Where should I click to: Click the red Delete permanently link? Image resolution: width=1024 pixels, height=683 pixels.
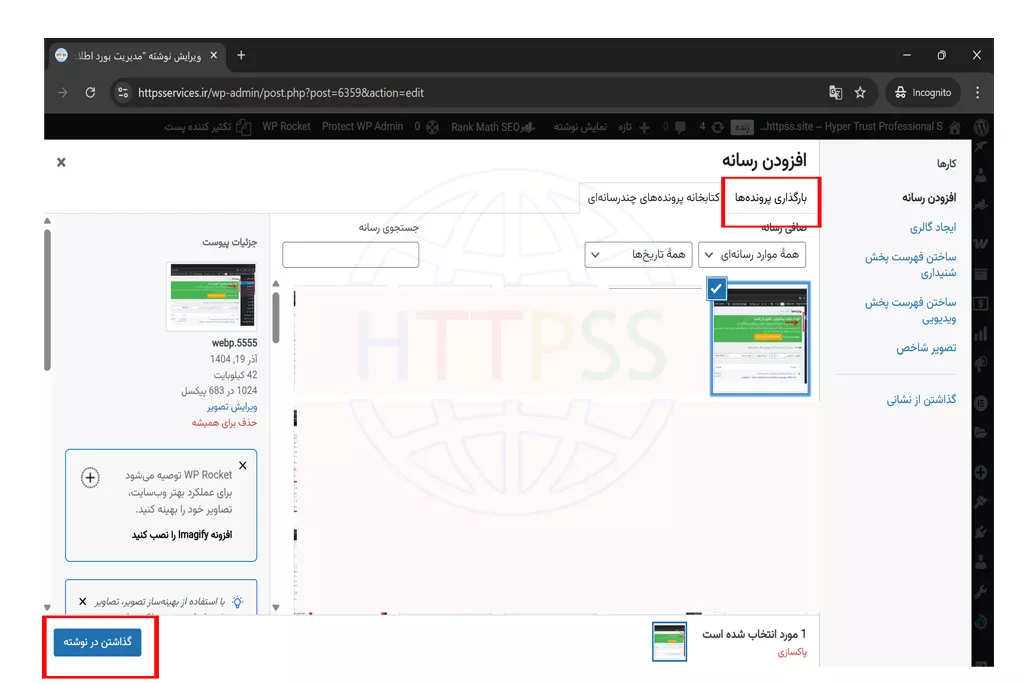click(225, 423)
